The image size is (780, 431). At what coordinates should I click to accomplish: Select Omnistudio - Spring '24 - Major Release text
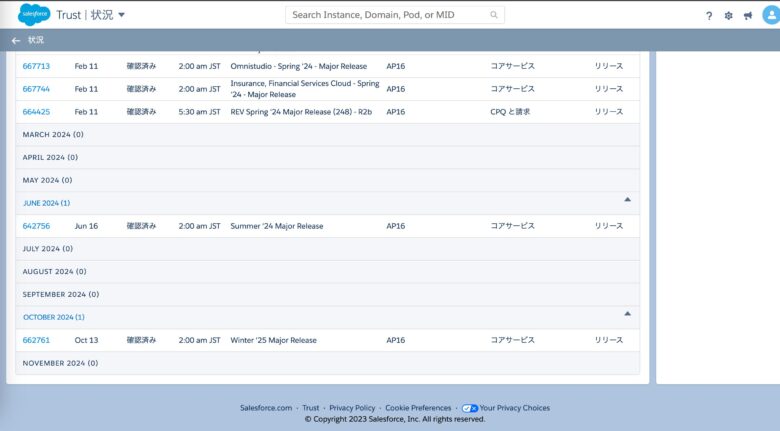pos(298,66)
